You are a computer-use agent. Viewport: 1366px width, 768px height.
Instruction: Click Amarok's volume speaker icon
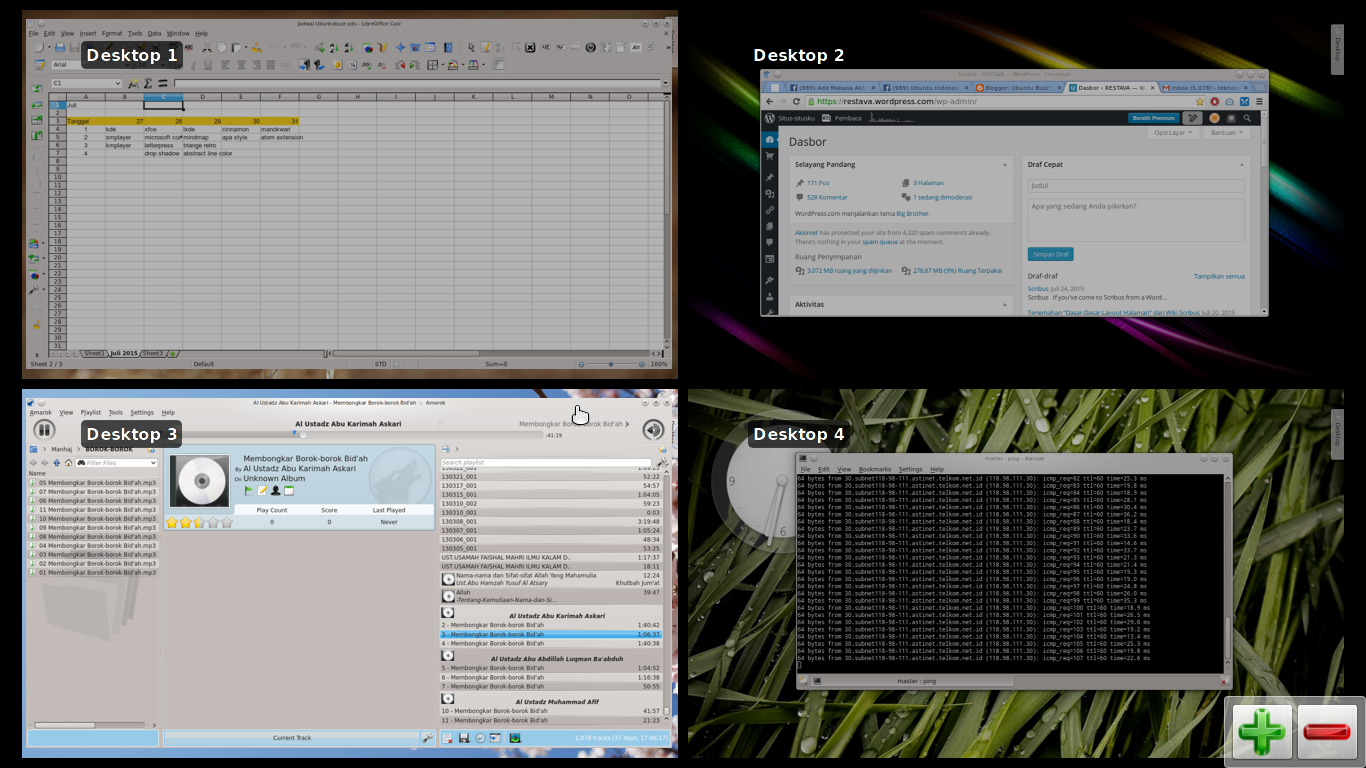coord(653,430)
